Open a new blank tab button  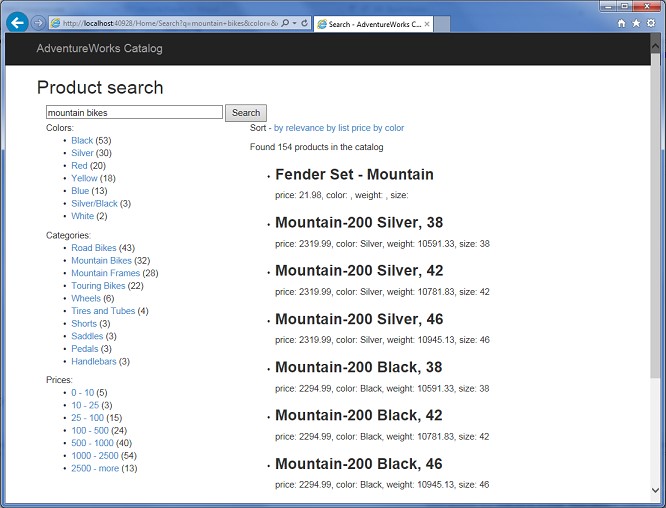pyautogui.click(x=442, y=24)
